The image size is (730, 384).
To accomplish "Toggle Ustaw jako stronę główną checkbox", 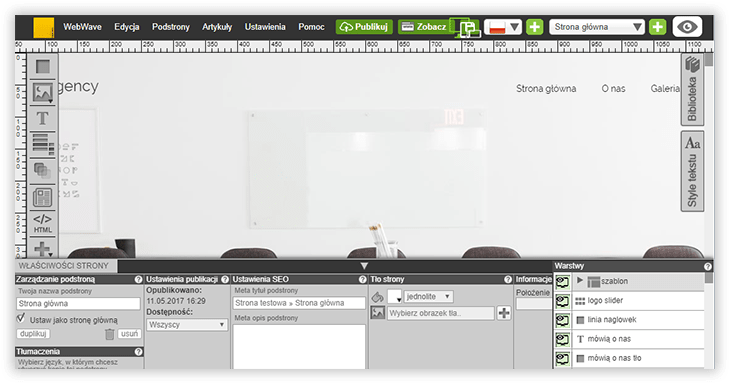I will (x=20, y=319).
